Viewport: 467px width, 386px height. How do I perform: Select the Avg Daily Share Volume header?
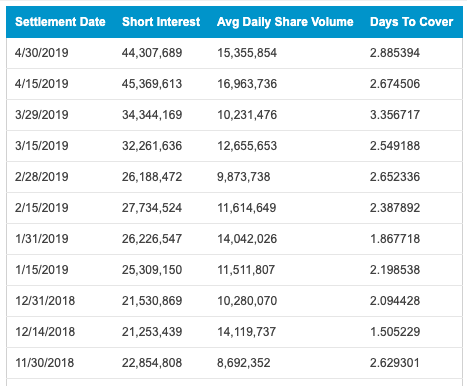point(285,22)
